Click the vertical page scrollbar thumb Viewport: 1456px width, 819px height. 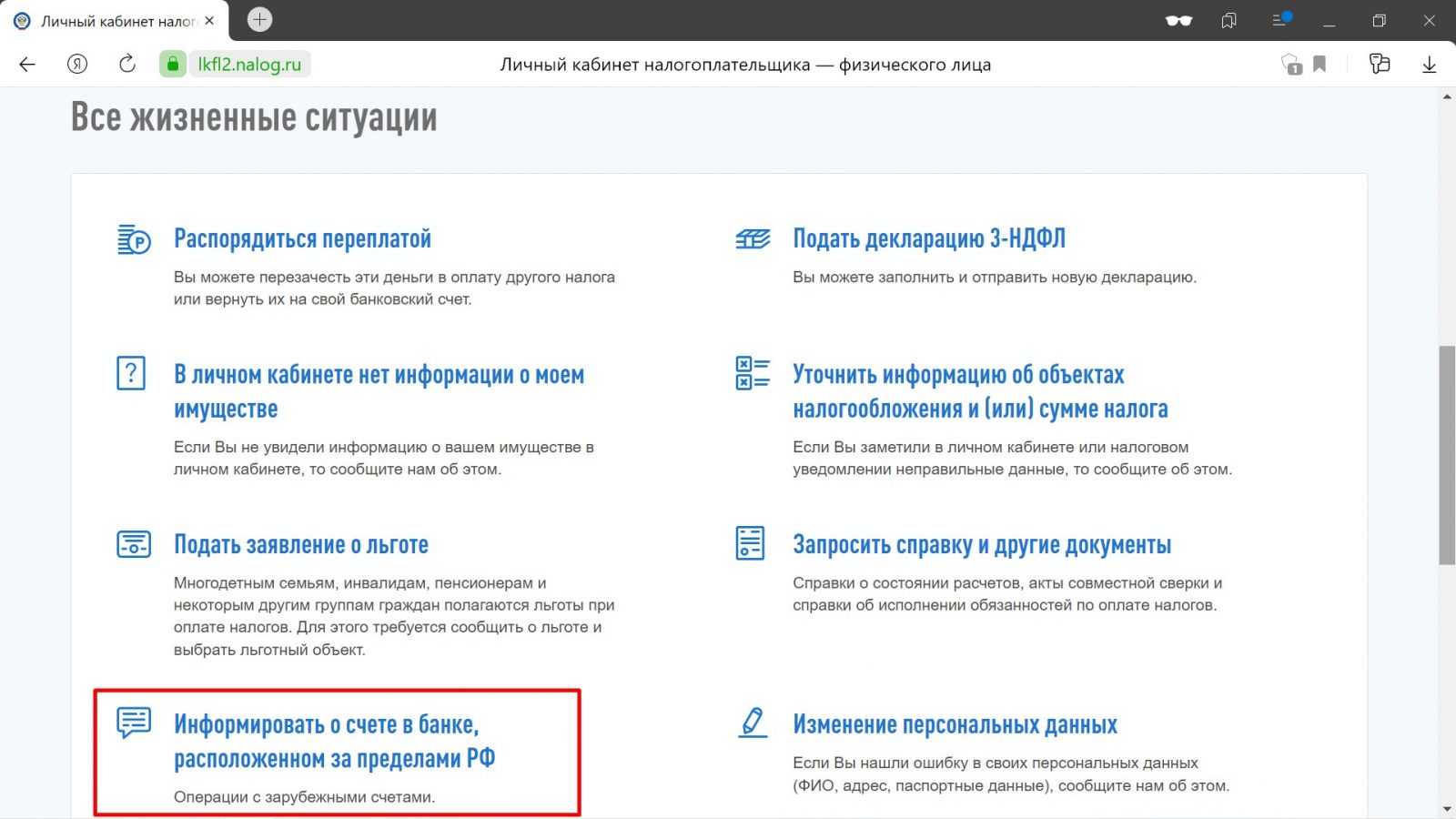[1446, 455]
